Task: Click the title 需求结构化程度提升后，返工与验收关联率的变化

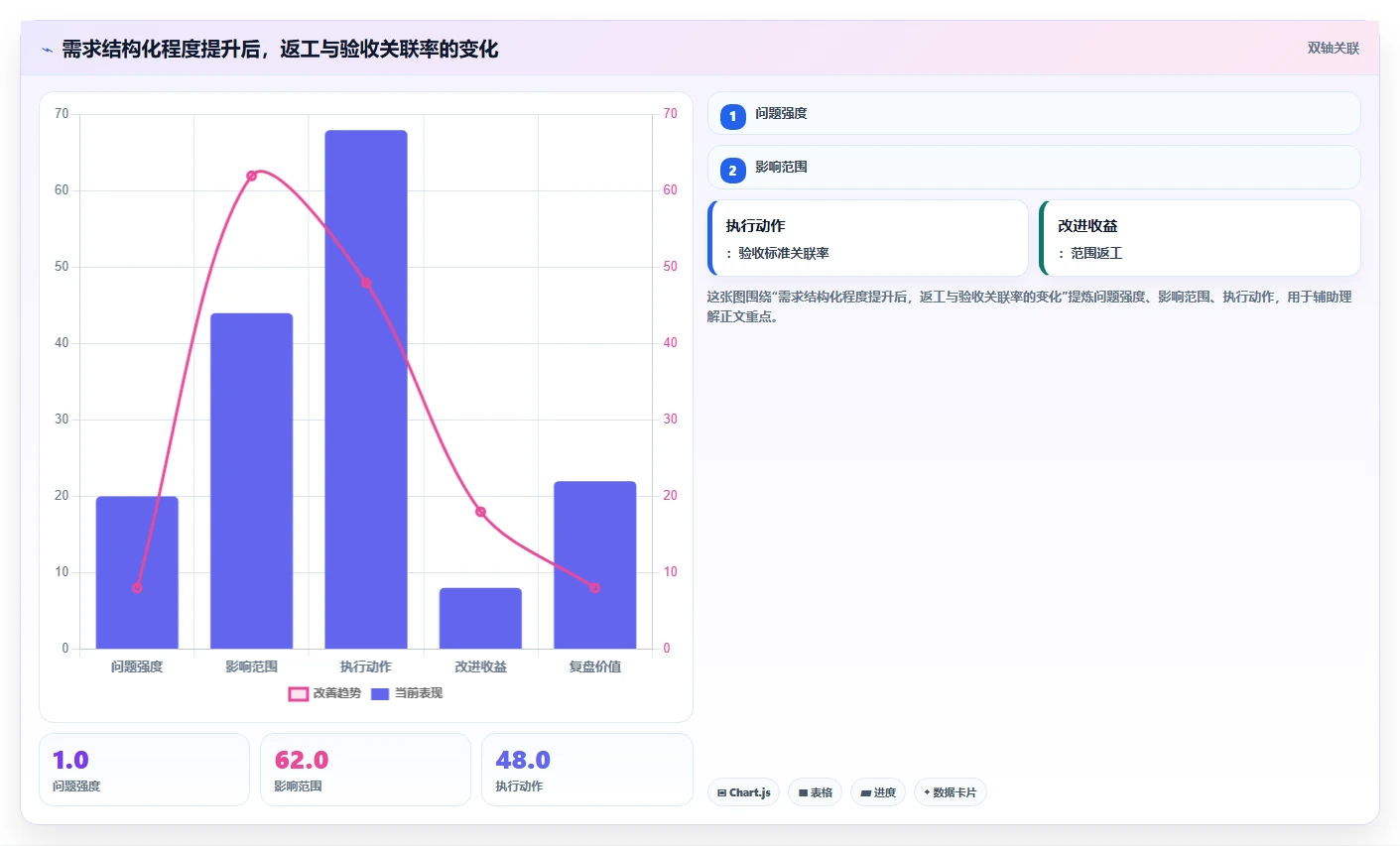Action: click(x=280, y=49)
